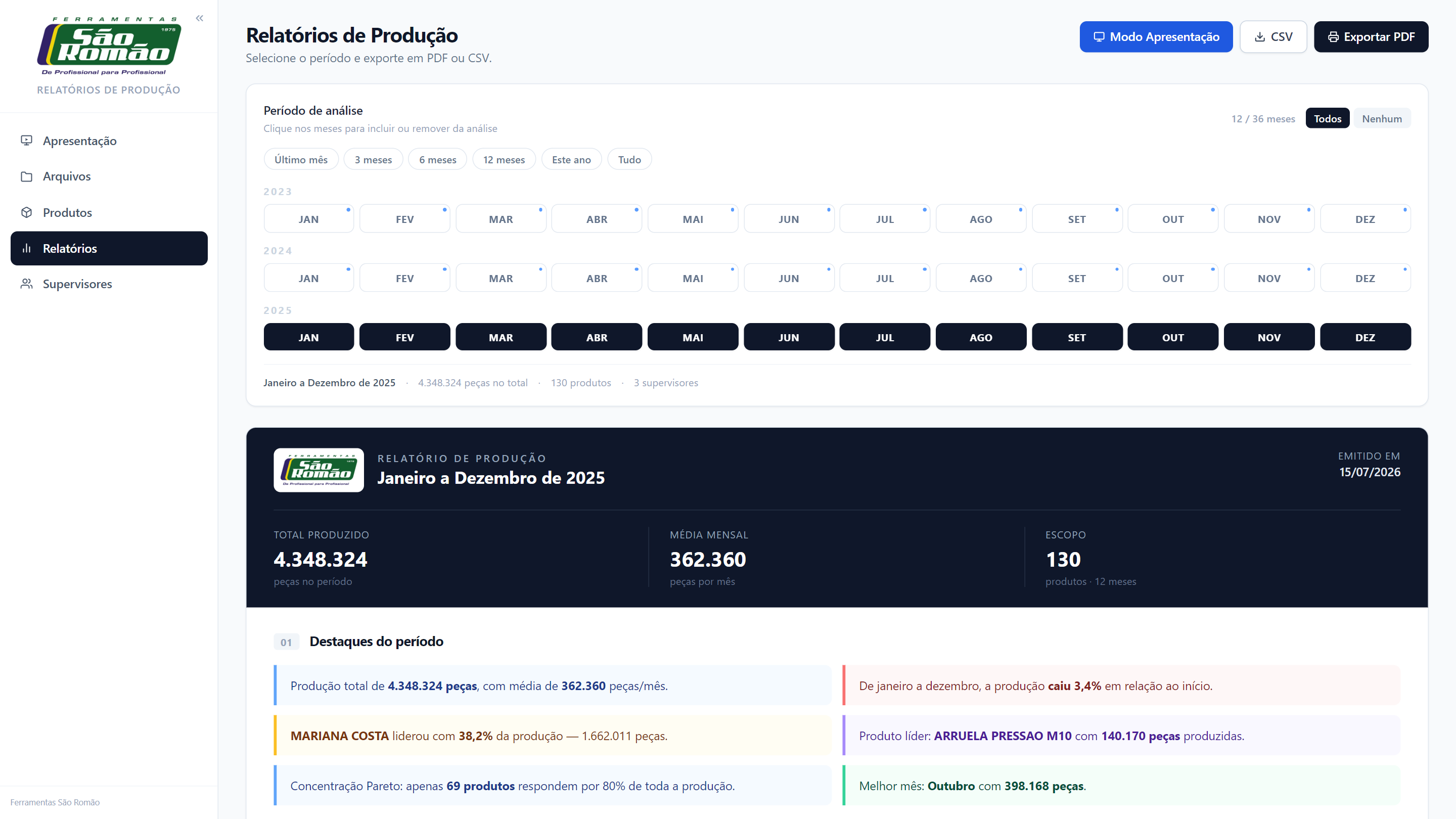Click the printer icon in Exportar PDF

[1333, 37]
